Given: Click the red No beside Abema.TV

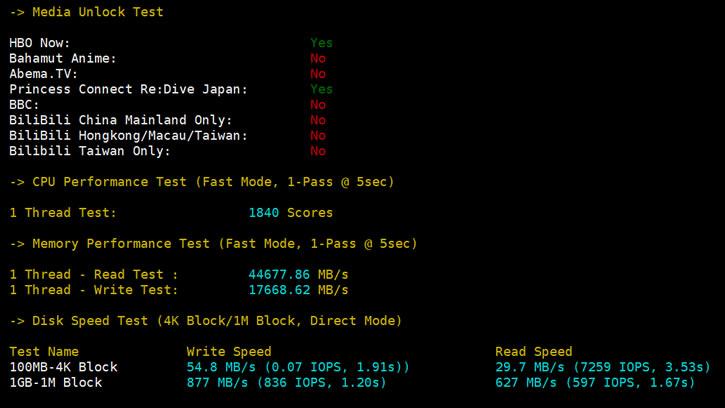Looking at the screenshot, I should coord(318,74).
